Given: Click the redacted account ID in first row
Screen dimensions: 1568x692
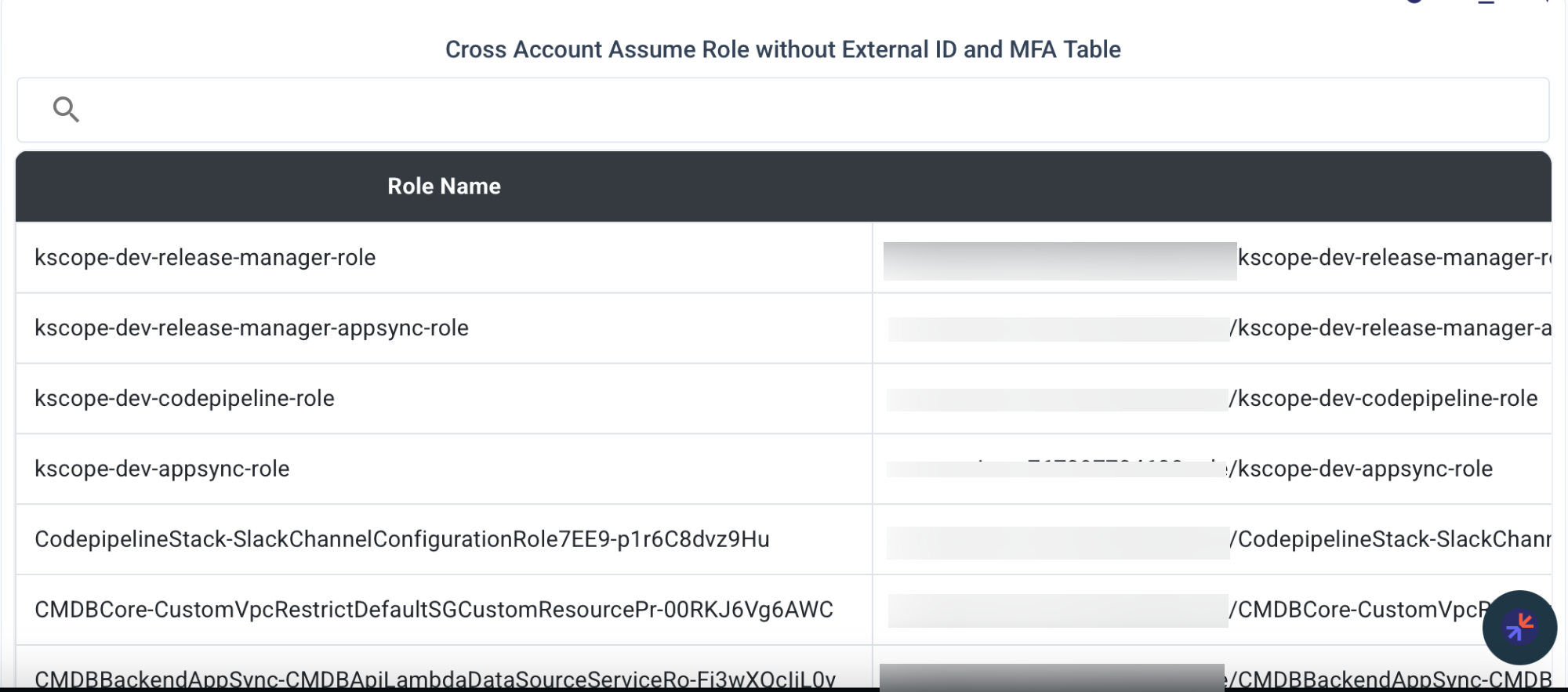Looking at the screenshot, I should [1060, 261].
